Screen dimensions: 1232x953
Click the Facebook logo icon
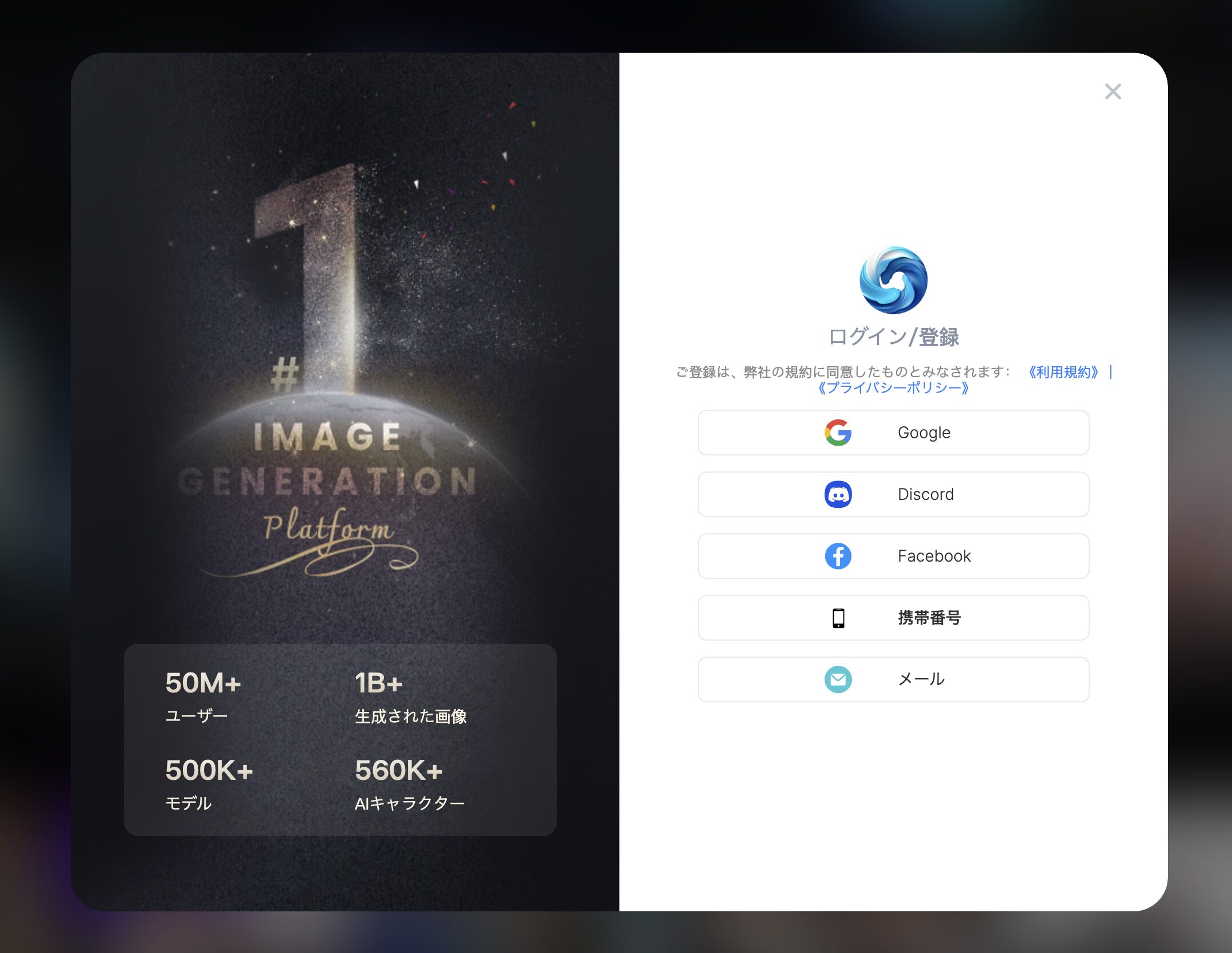(838, 556)
